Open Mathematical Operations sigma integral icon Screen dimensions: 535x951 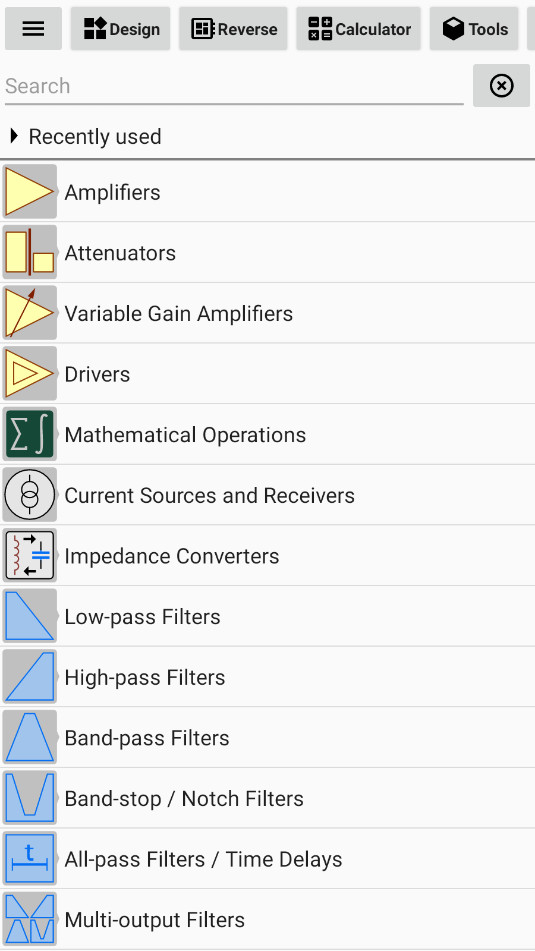coord(30,434)
